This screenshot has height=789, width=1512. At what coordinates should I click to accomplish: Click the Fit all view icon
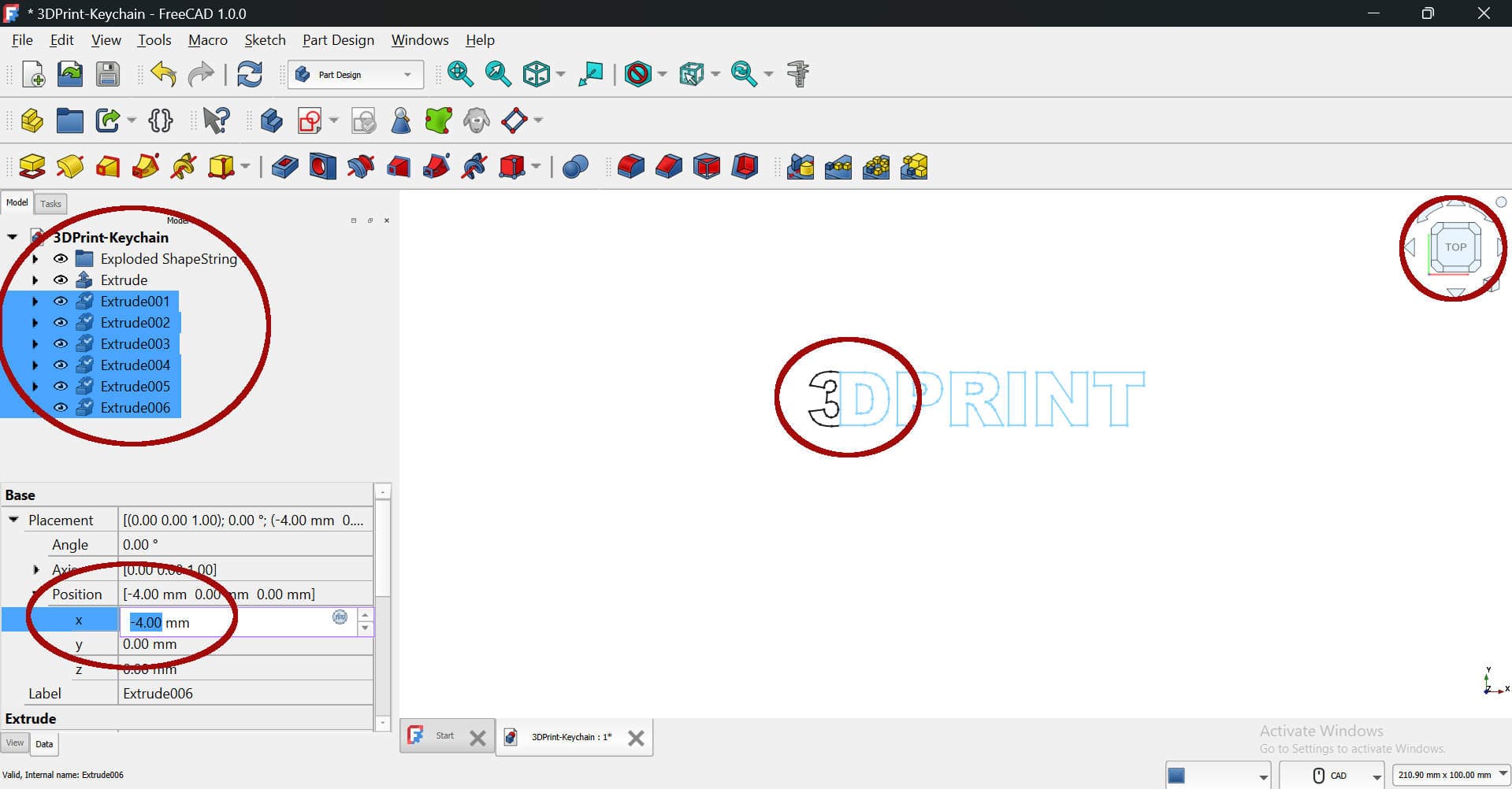point(460,74)
